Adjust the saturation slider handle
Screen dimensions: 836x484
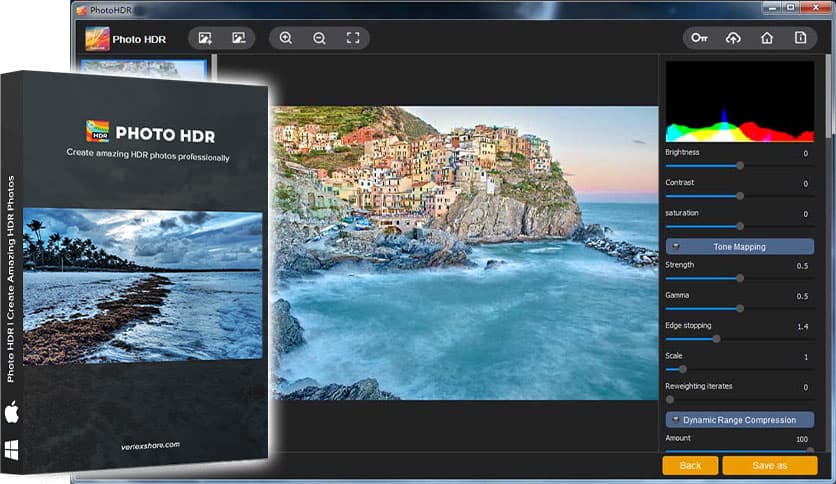click(740, 227)
